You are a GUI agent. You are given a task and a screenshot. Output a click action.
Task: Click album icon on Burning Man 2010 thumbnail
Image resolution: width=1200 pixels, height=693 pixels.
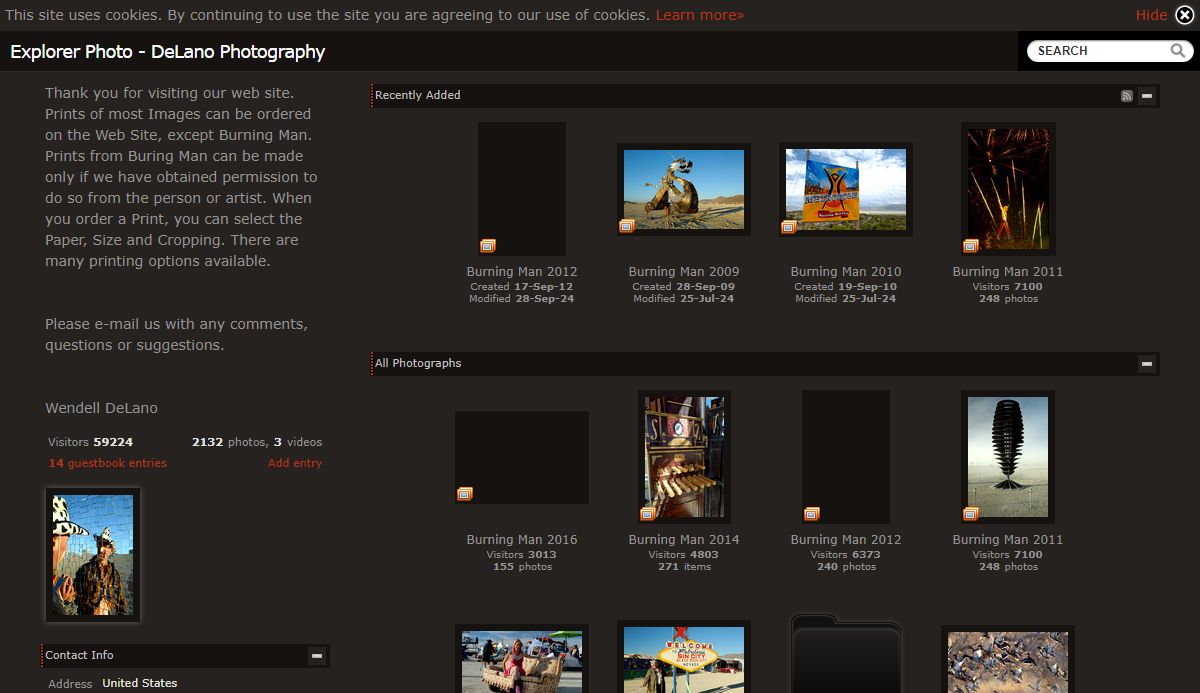[x=788, y=227]
